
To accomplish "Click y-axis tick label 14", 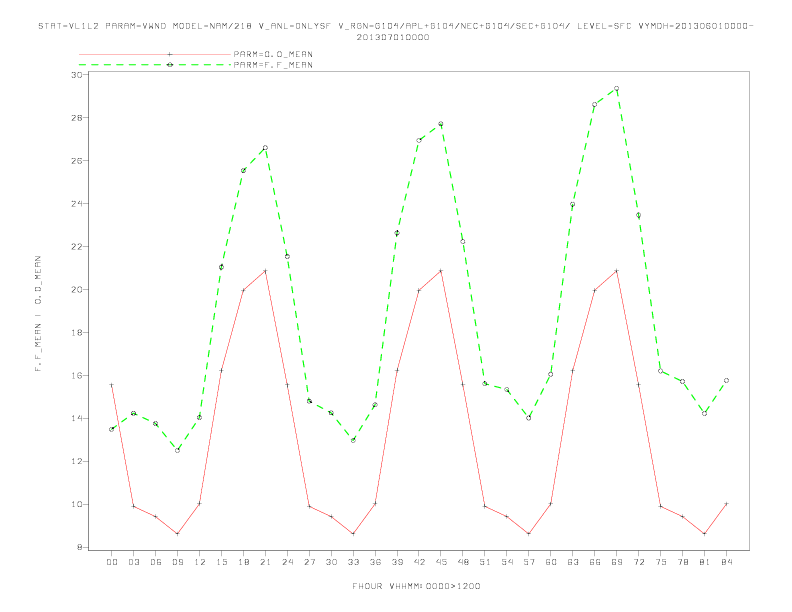I will 76,419.
